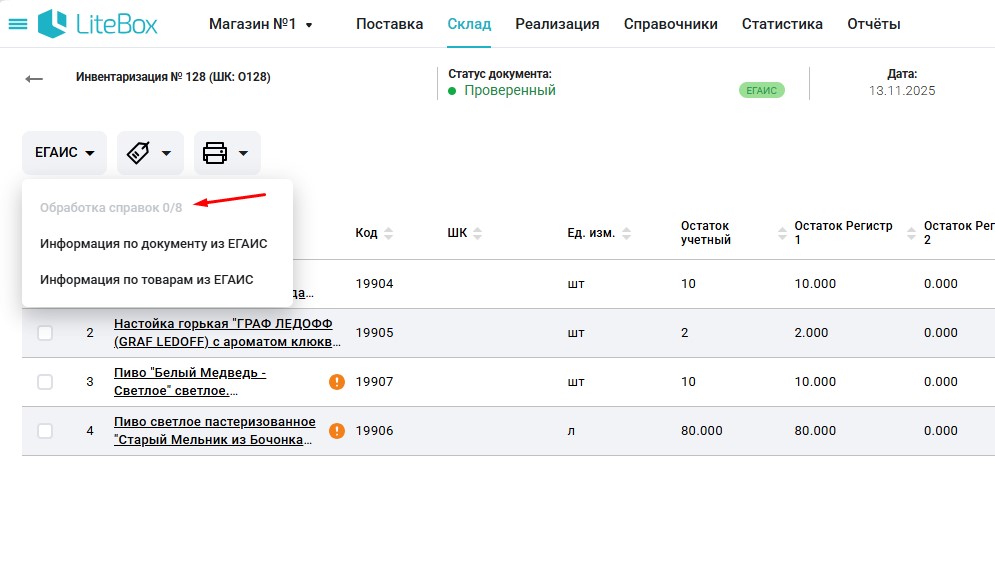995x570 pixels.
Task: Switch to the Поставка tab
Action: 389,24
